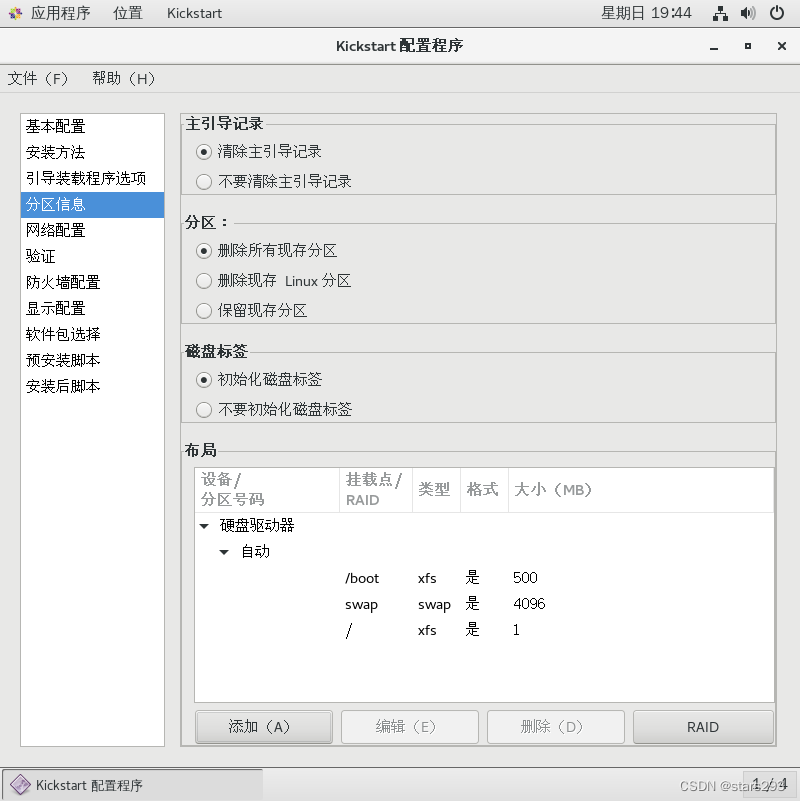Click the clock 星期日 19:44

pos(646,13)
